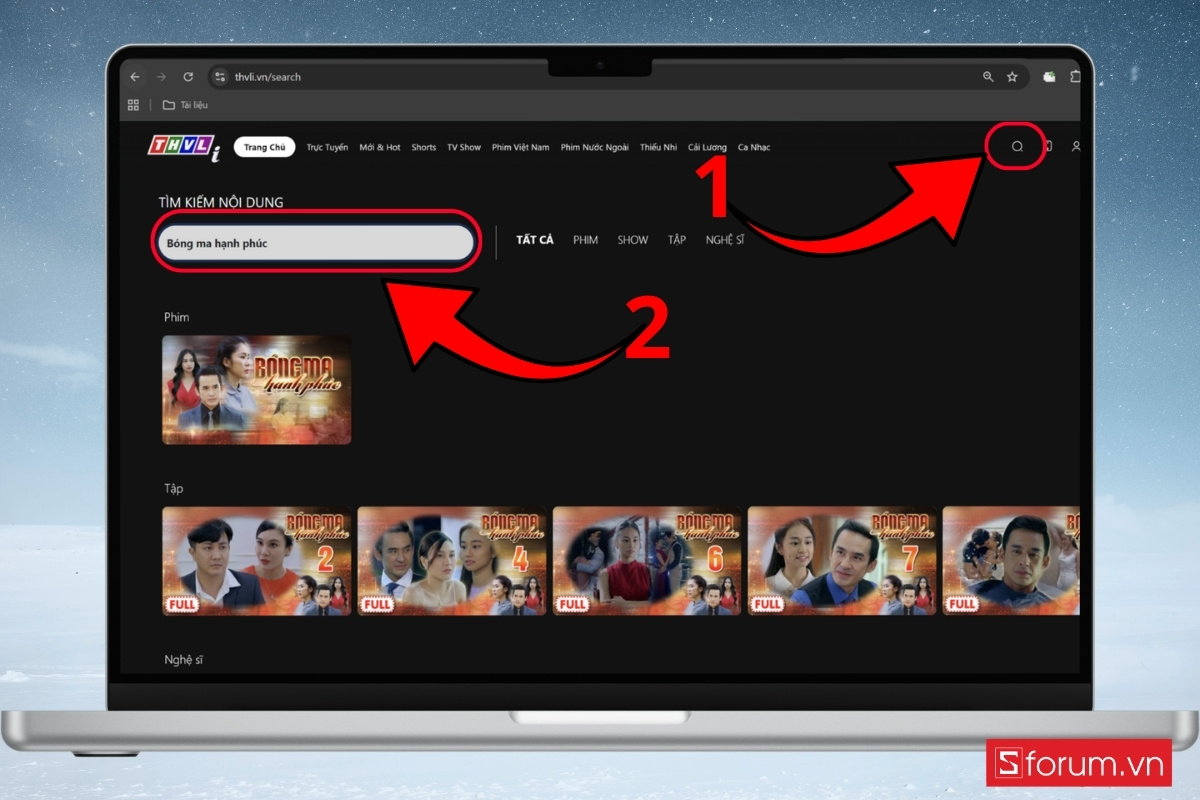1200x800 pixels.
Task: Bookmark the page using the star icon
Action: coord(1013,76)
